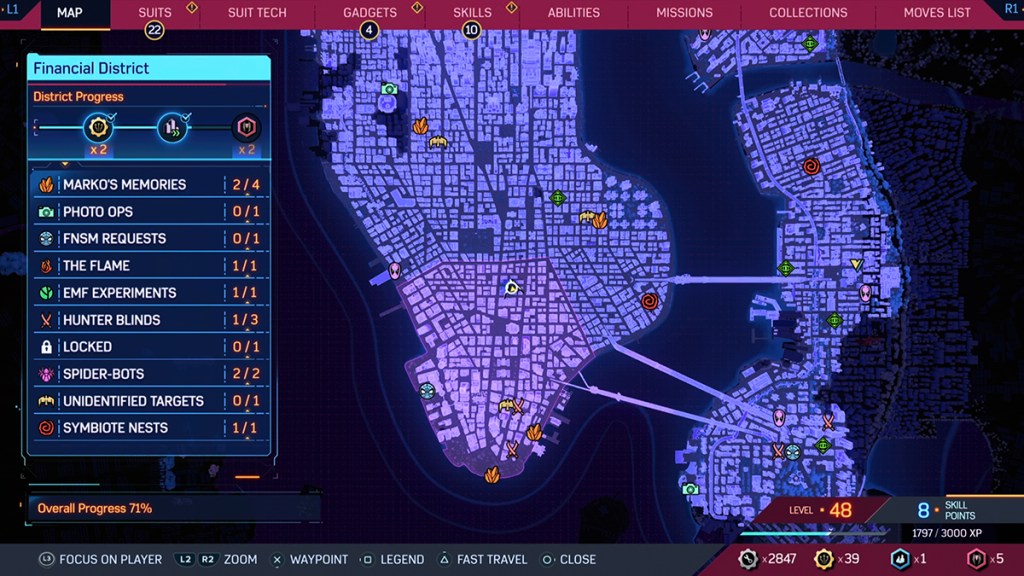The width and height of the screenshot is (1024, 576).
Task: Select the Symbiote Nests row
Action: (x=149, y=428)
